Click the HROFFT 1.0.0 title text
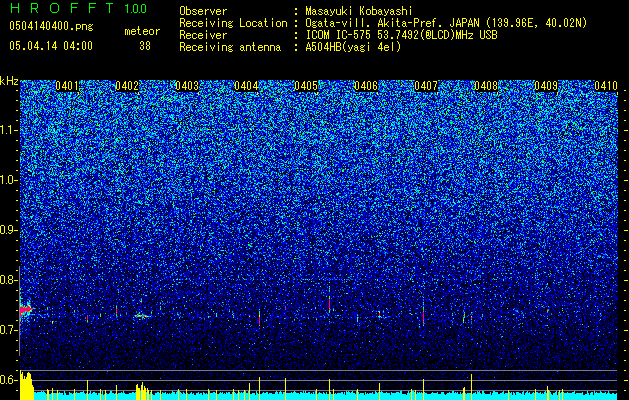 [x=78, y=8]
